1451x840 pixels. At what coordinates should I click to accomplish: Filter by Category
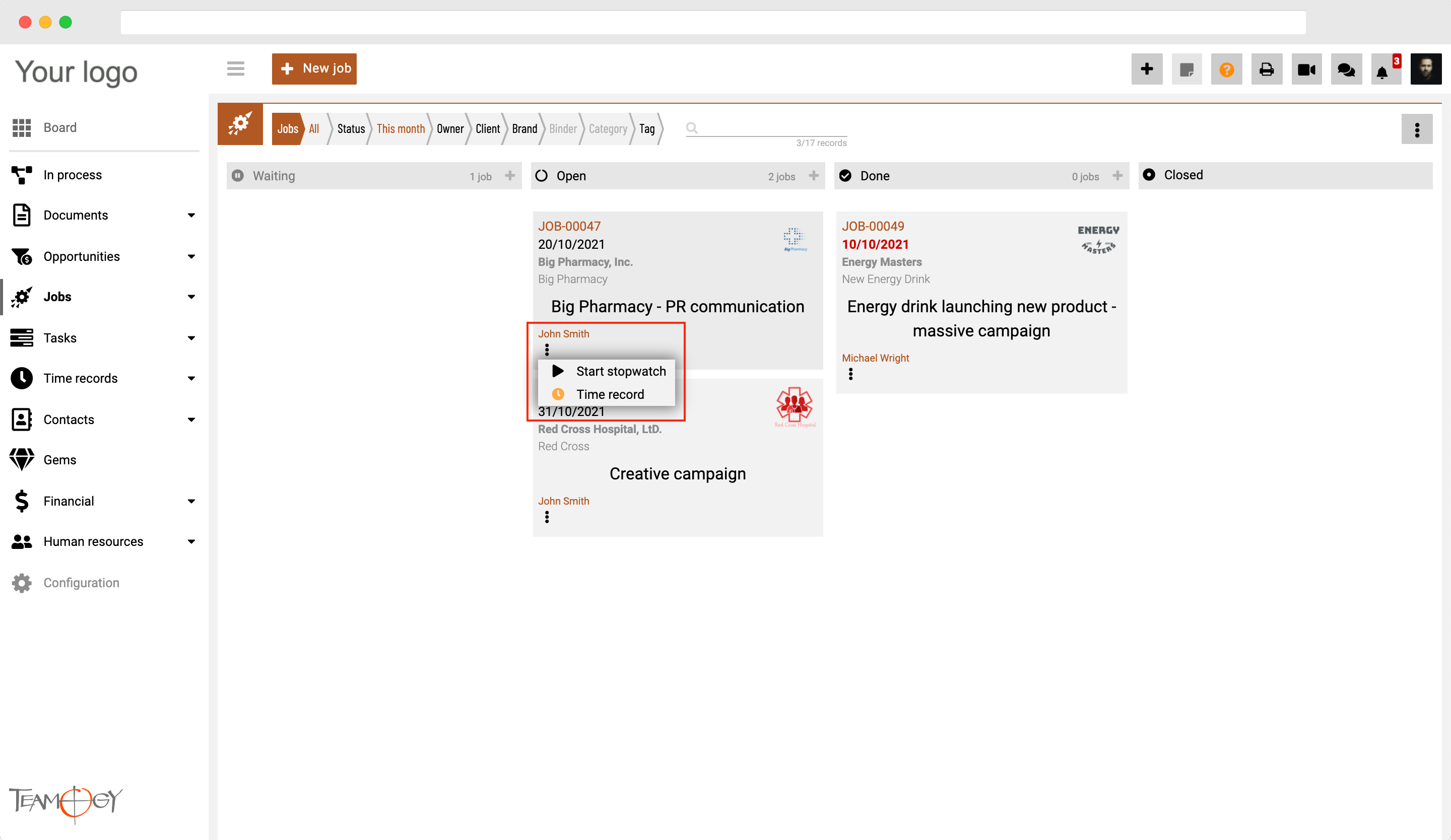[x=608, y=129]
